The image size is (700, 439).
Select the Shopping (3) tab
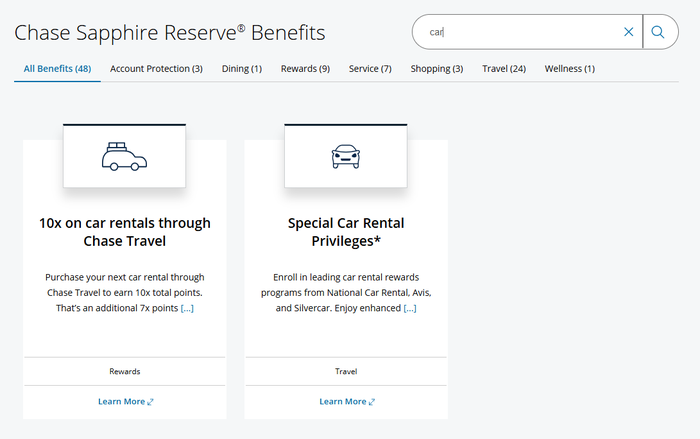[437, 69]
